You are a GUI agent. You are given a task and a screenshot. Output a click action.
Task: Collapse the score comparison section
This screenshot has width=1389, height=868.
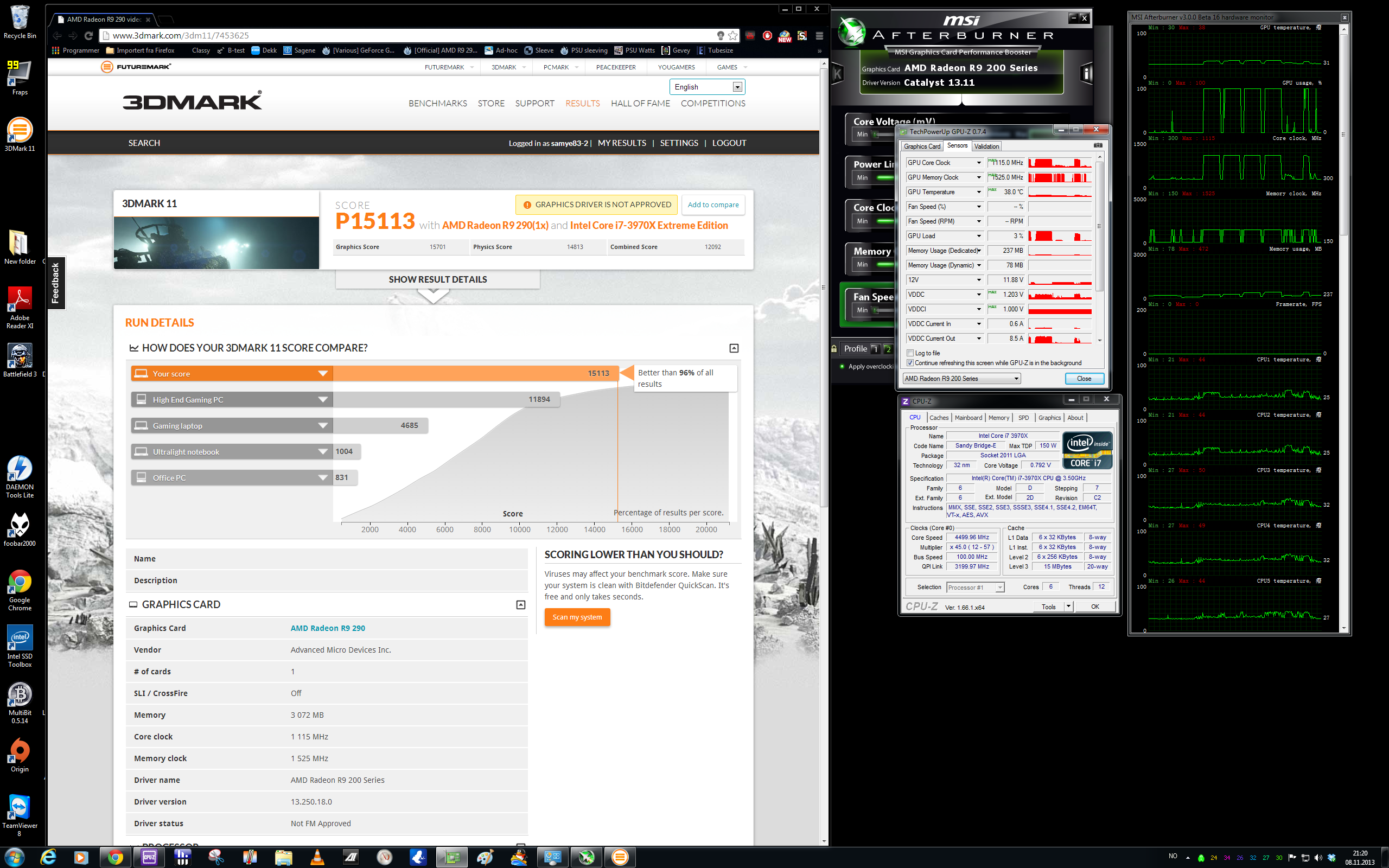pyautogui.click(x=734, y=348)
